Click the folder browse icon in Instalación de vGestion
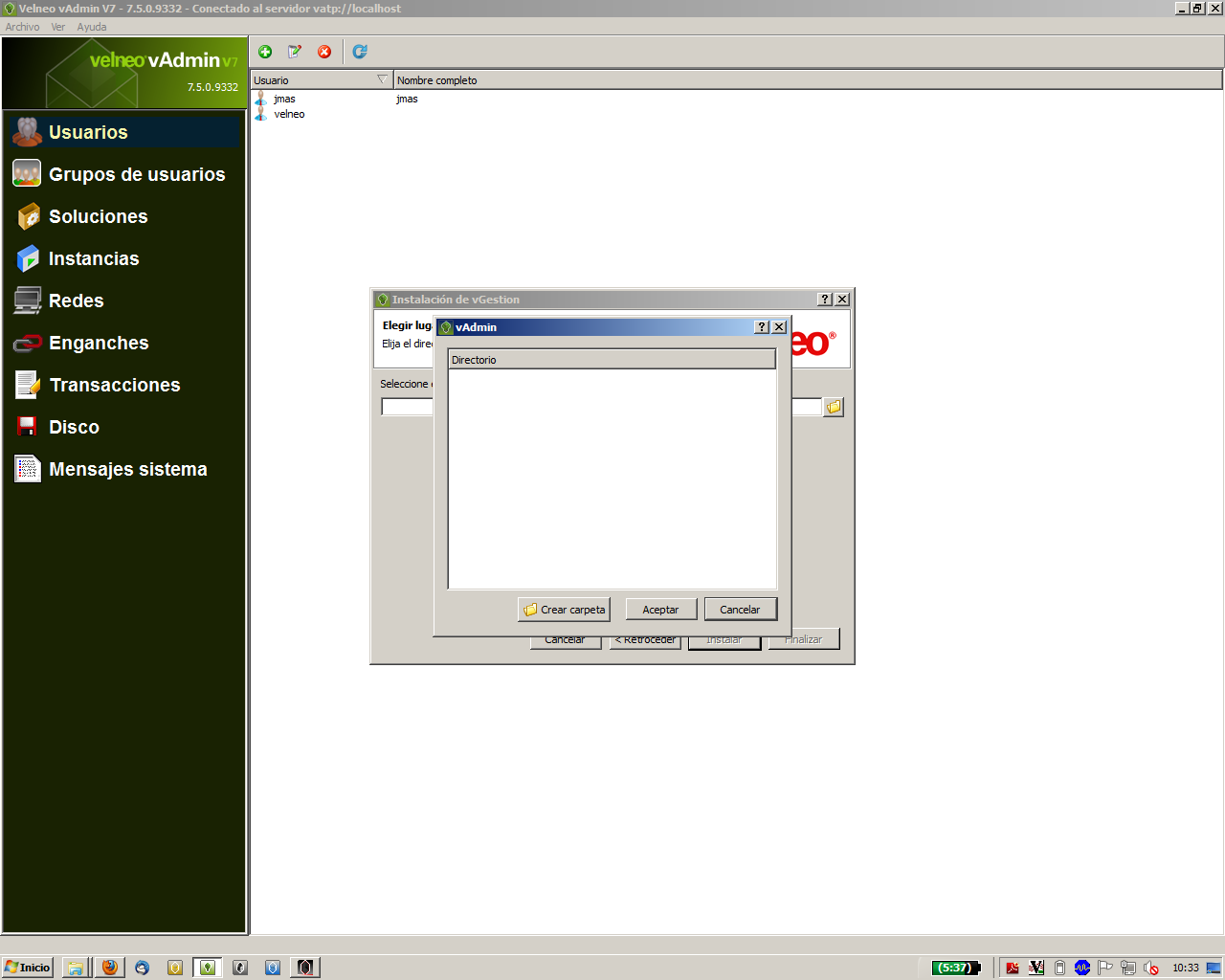 tap(834, 407)
